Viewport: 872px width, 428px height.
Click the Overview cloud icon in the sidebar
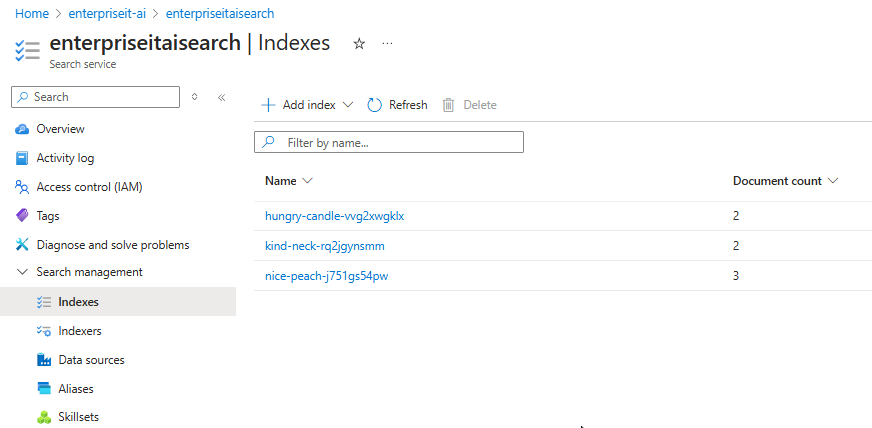coord(22,129)
